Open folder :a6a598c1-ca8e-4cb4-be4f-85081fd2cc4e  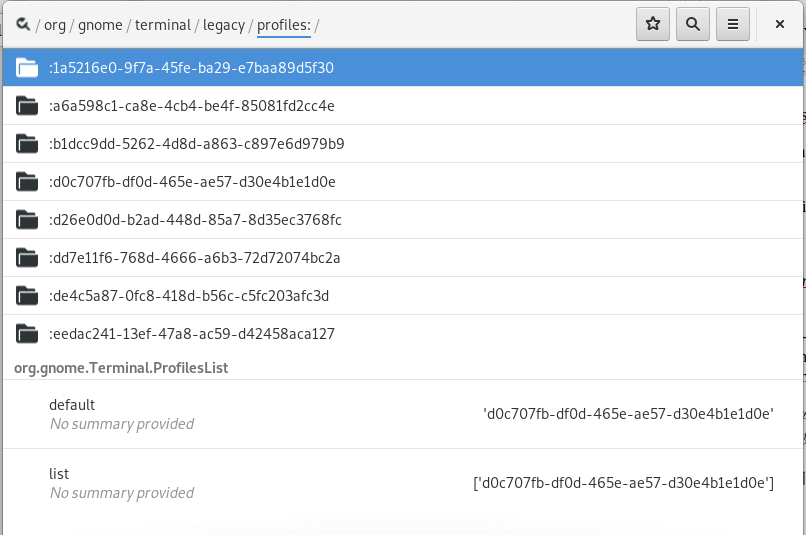(403, 105)
